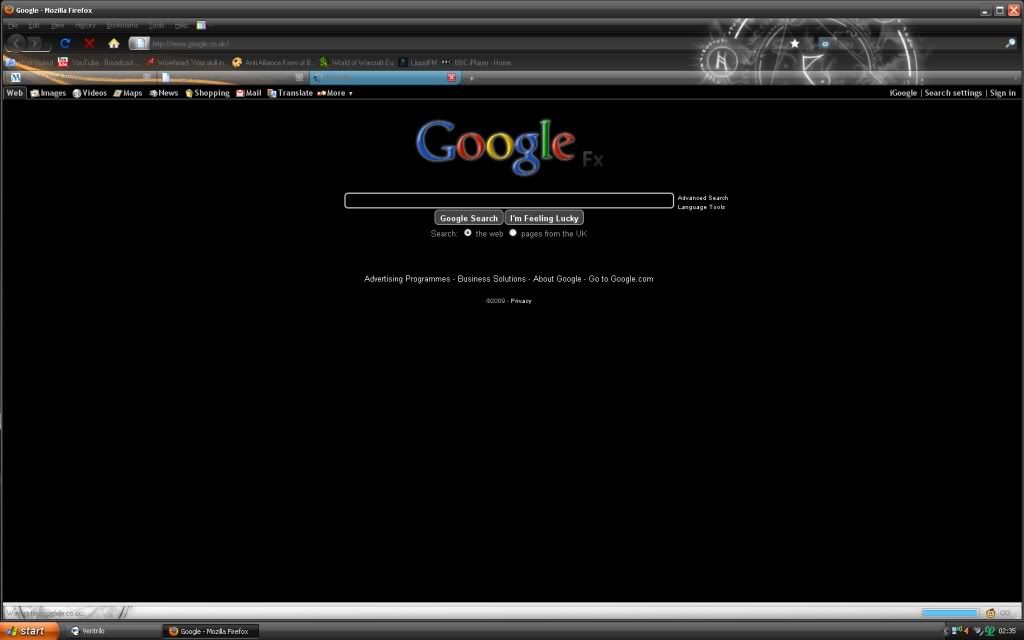
Task: Go to Google Videos
Action: coord(89,93)
